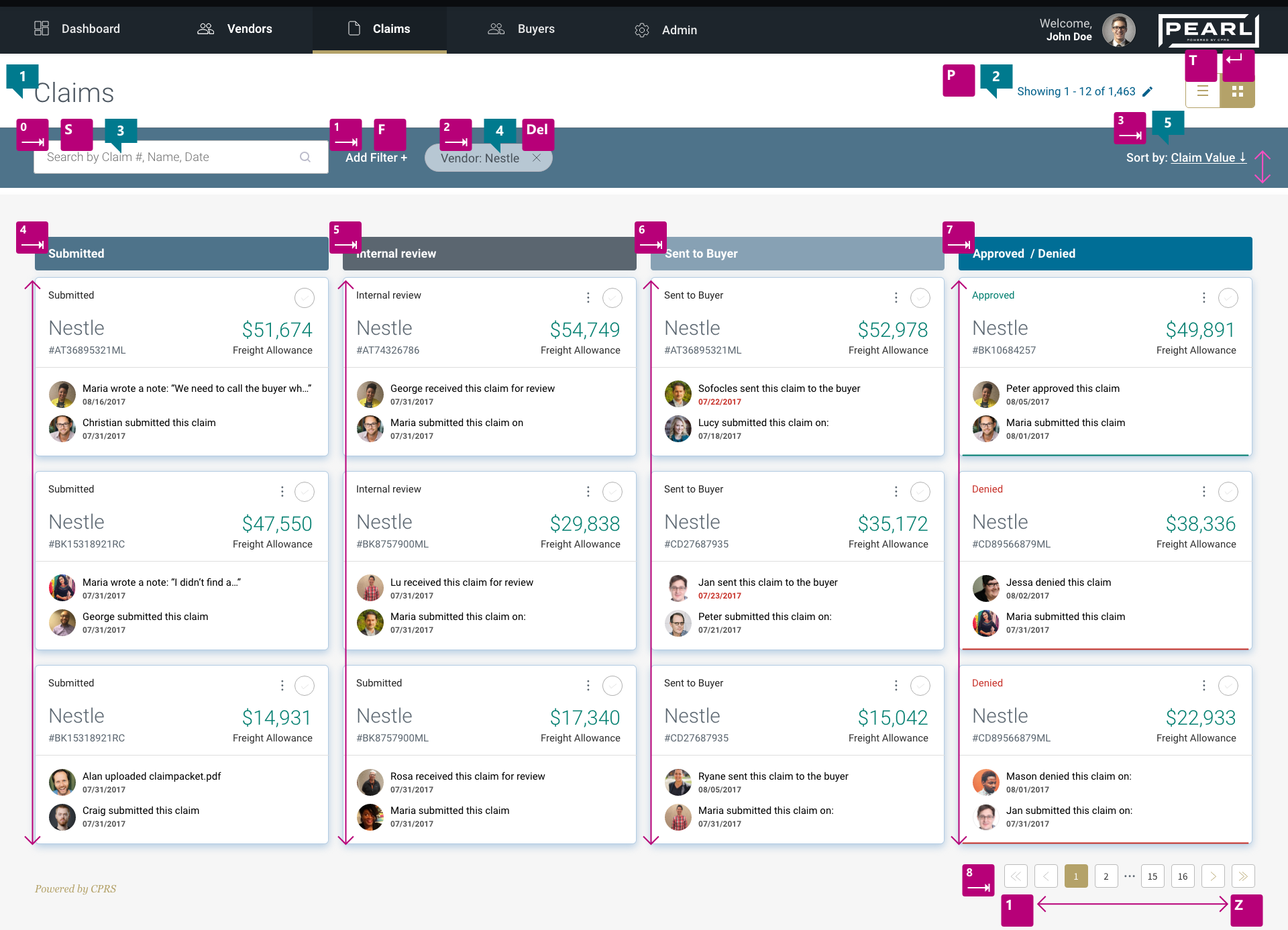Remove the Vendor: Nestle filter chip
Image resolution: width=1288 pixels, height=930 pixels.
(537, 158)
